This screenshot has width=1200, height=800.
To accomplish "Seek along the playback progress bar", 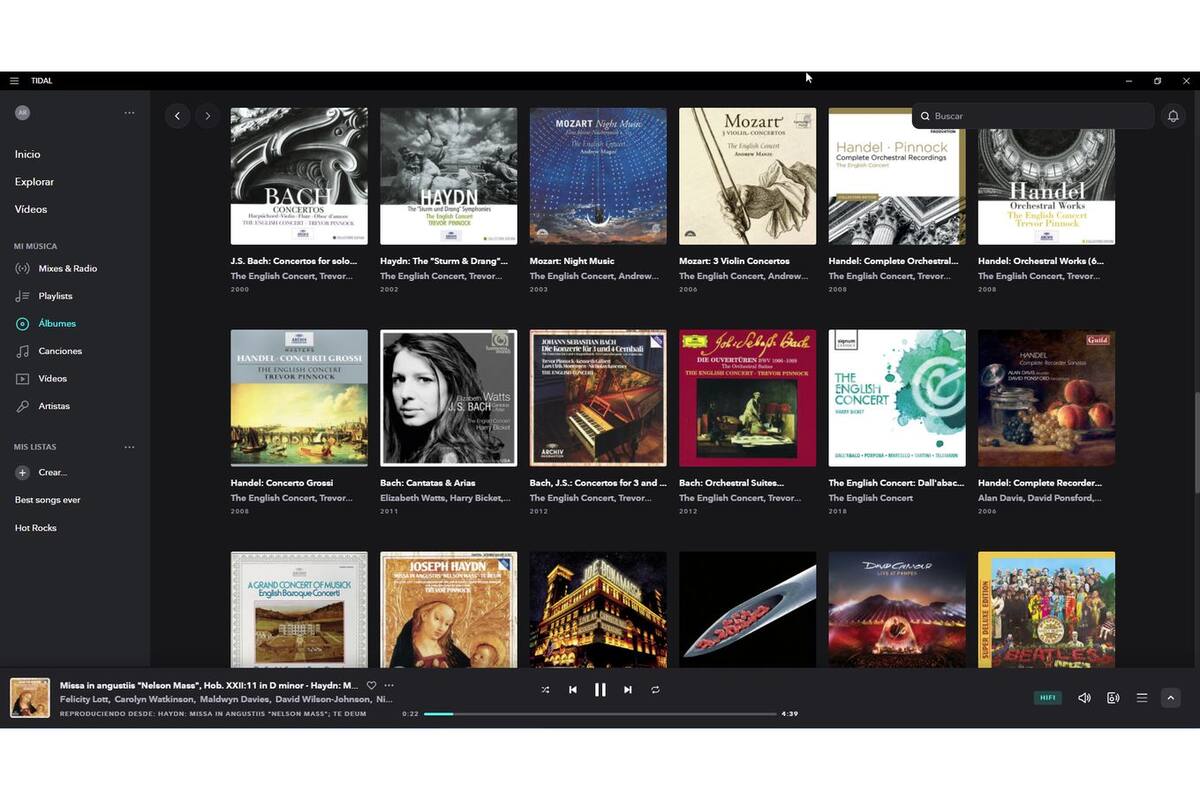I will click(600, 713).
